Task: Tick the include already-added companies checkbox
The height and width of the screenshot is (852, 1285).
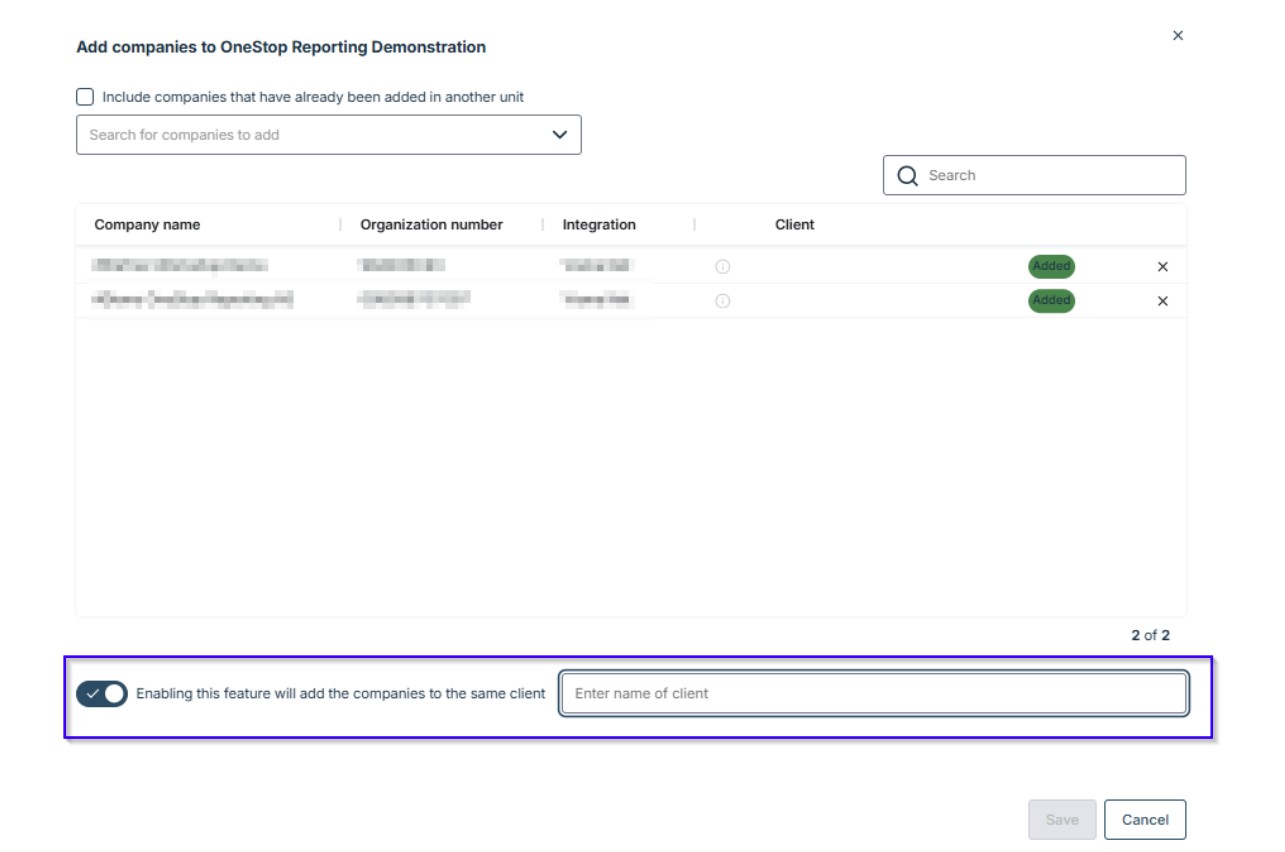Action: 86,97
